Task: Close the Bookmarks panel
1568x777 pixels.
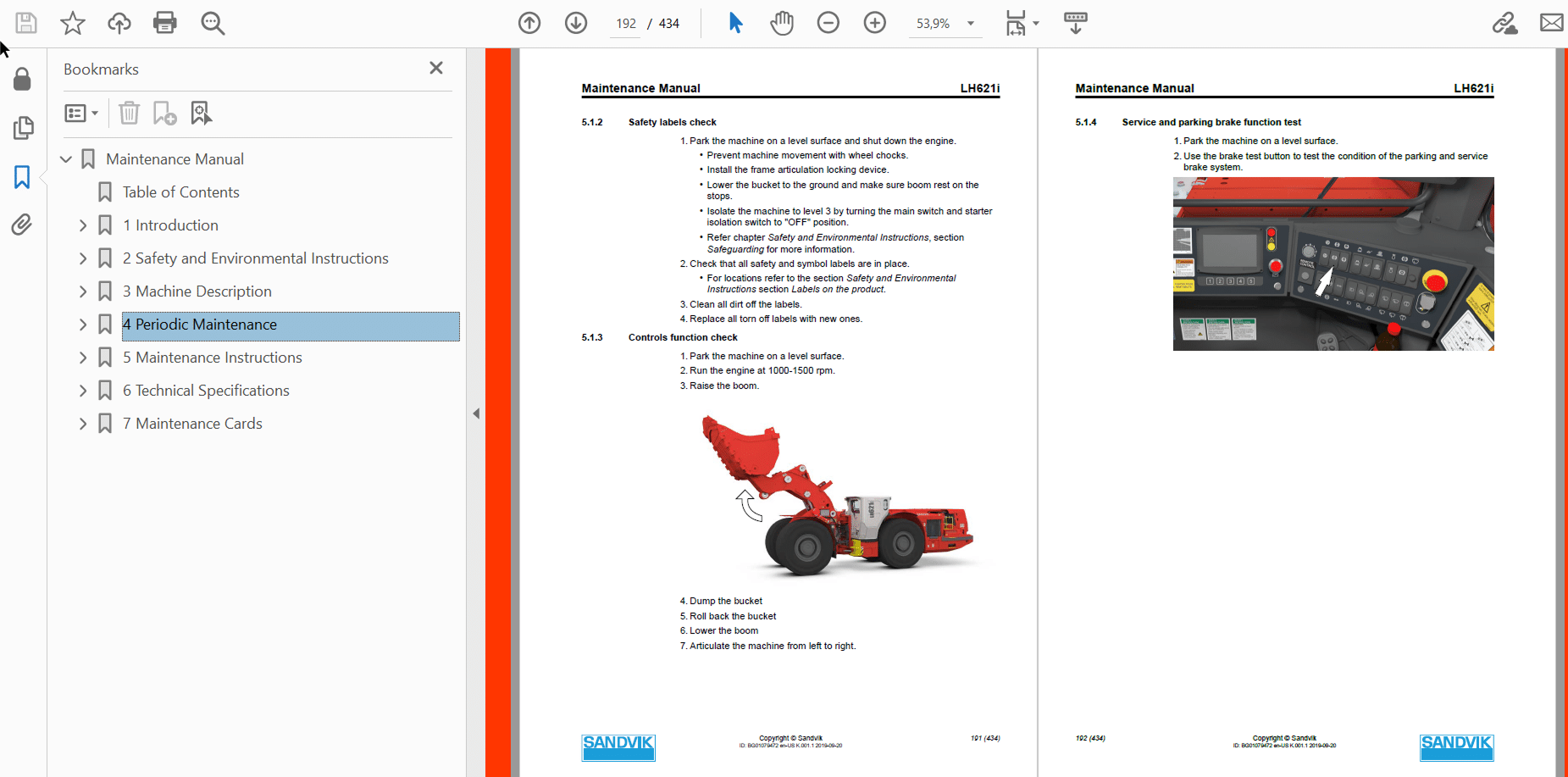Action: tap(436, 68)
